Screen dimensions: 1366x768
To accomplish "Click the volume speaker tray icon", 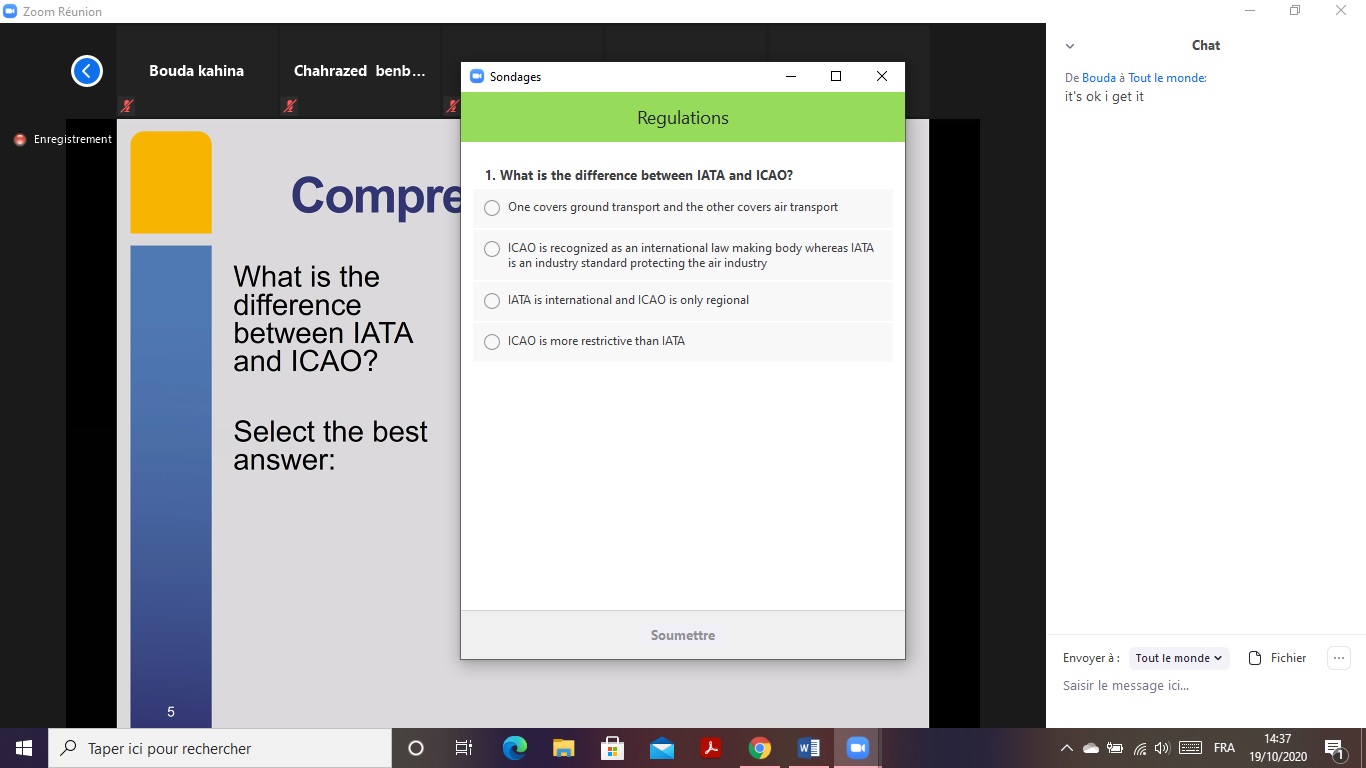I will (1162, 748).
